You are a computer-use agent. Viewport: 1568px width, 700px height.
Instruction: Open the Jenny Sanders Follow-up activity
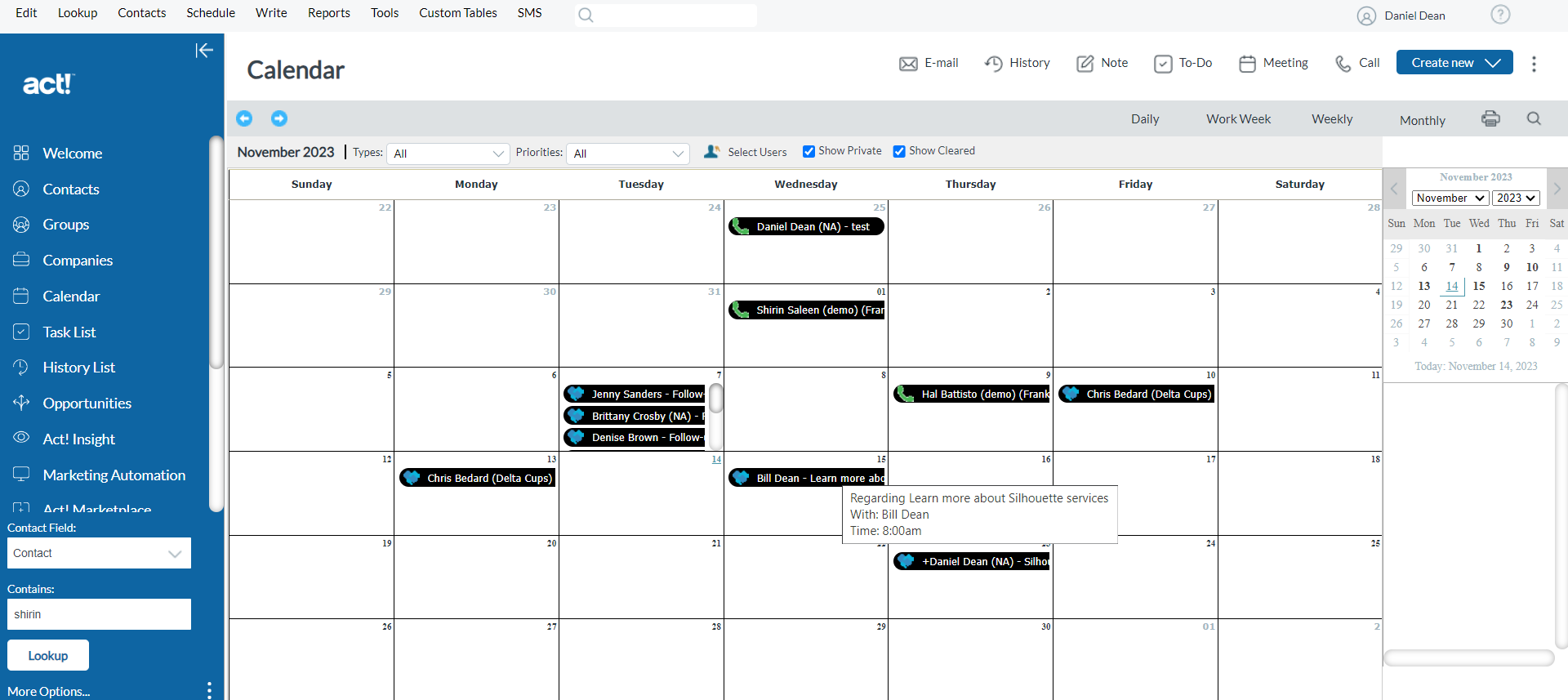pyautogui.click(x=635, y=394)
